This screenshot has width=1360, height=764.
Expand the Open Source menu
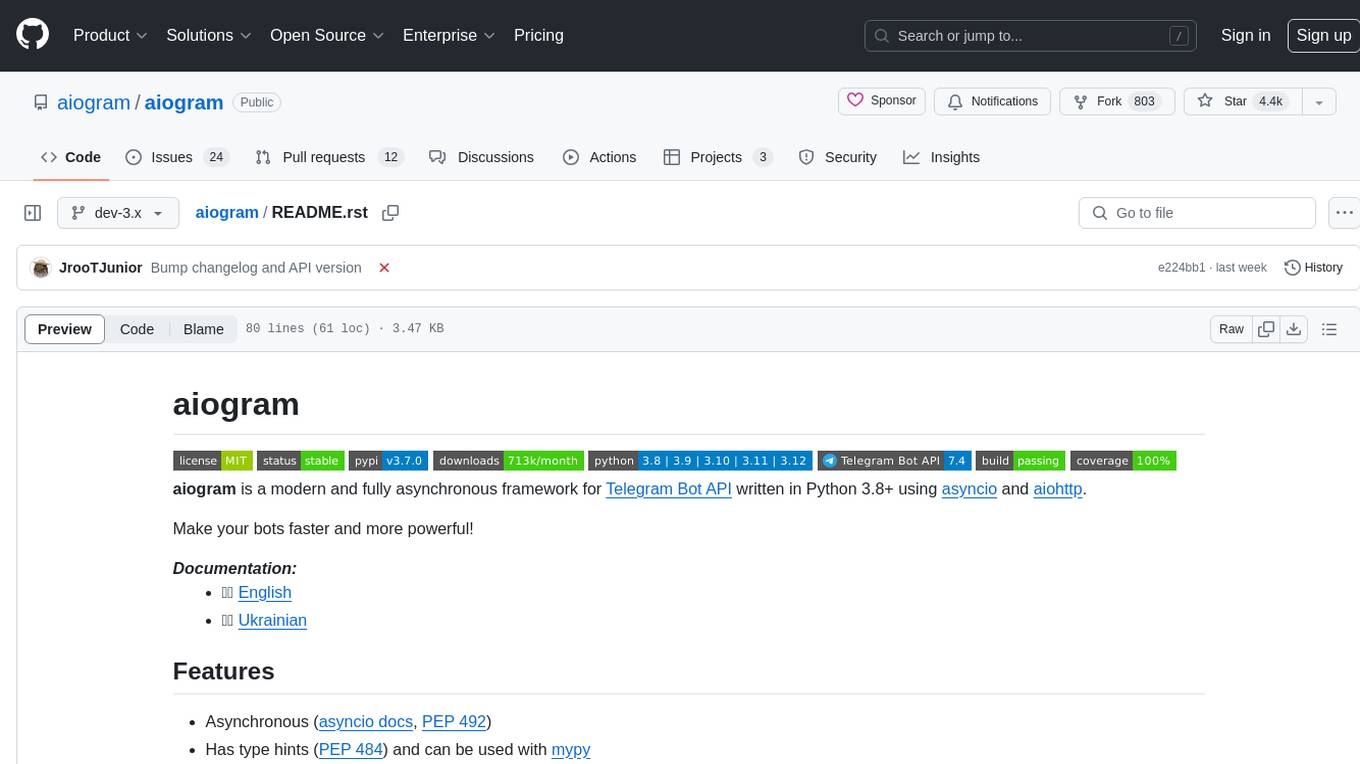(x=327, y=35)
